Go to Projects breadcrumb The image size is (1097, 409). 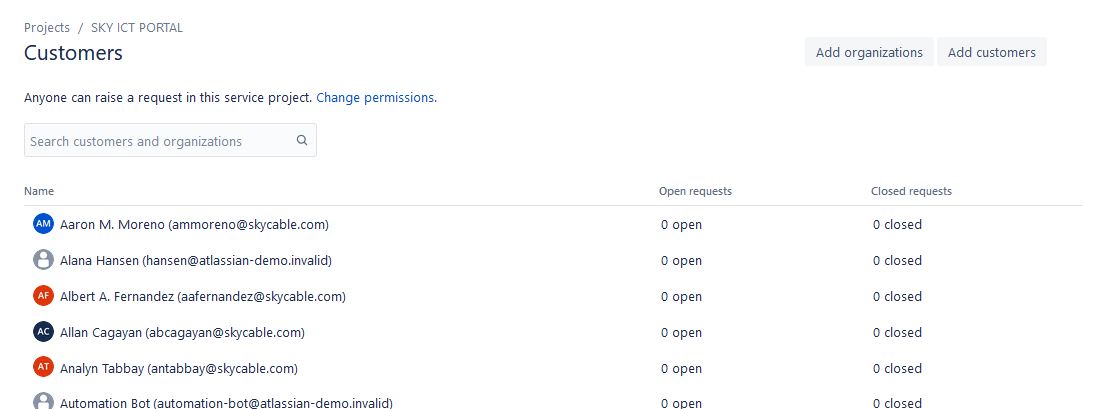click(47, 27)
